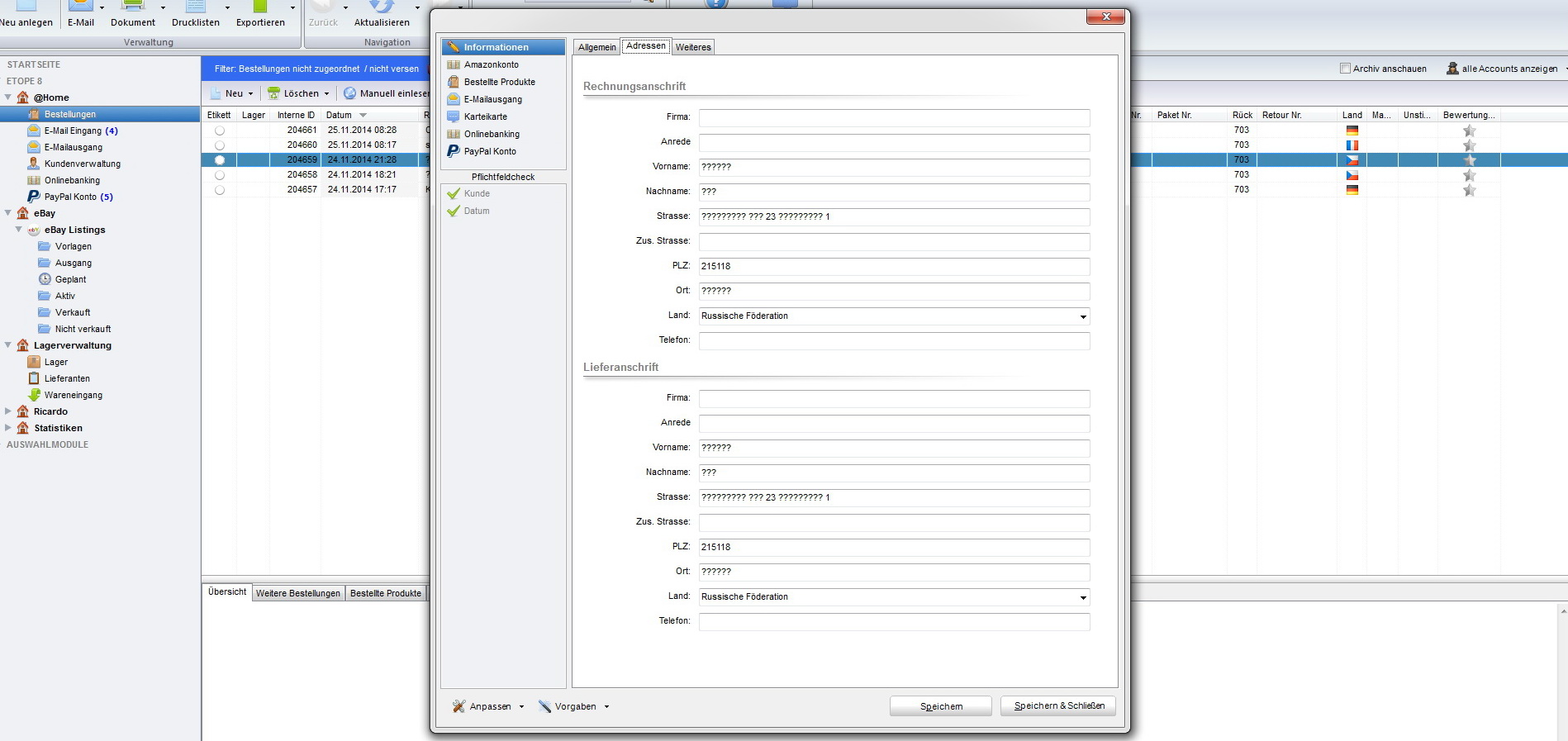Open the PayPal Konto icon in dialog sidebar
Screen dimensions: 1568x741
(x=454, y=151)
